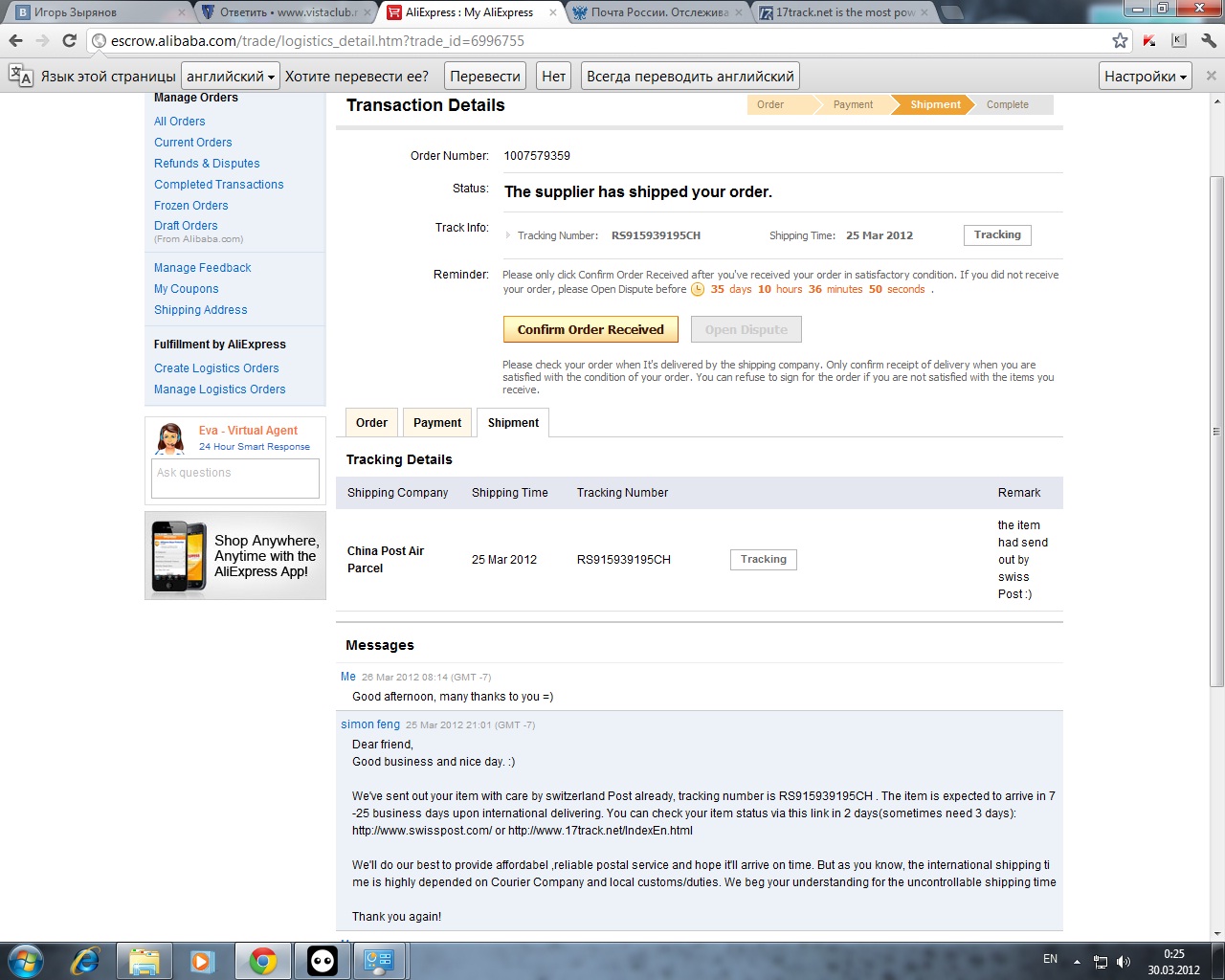Switch to the Payment tab
The height and width of the screenshot is (980, 1225).
[x=437, y=423]
